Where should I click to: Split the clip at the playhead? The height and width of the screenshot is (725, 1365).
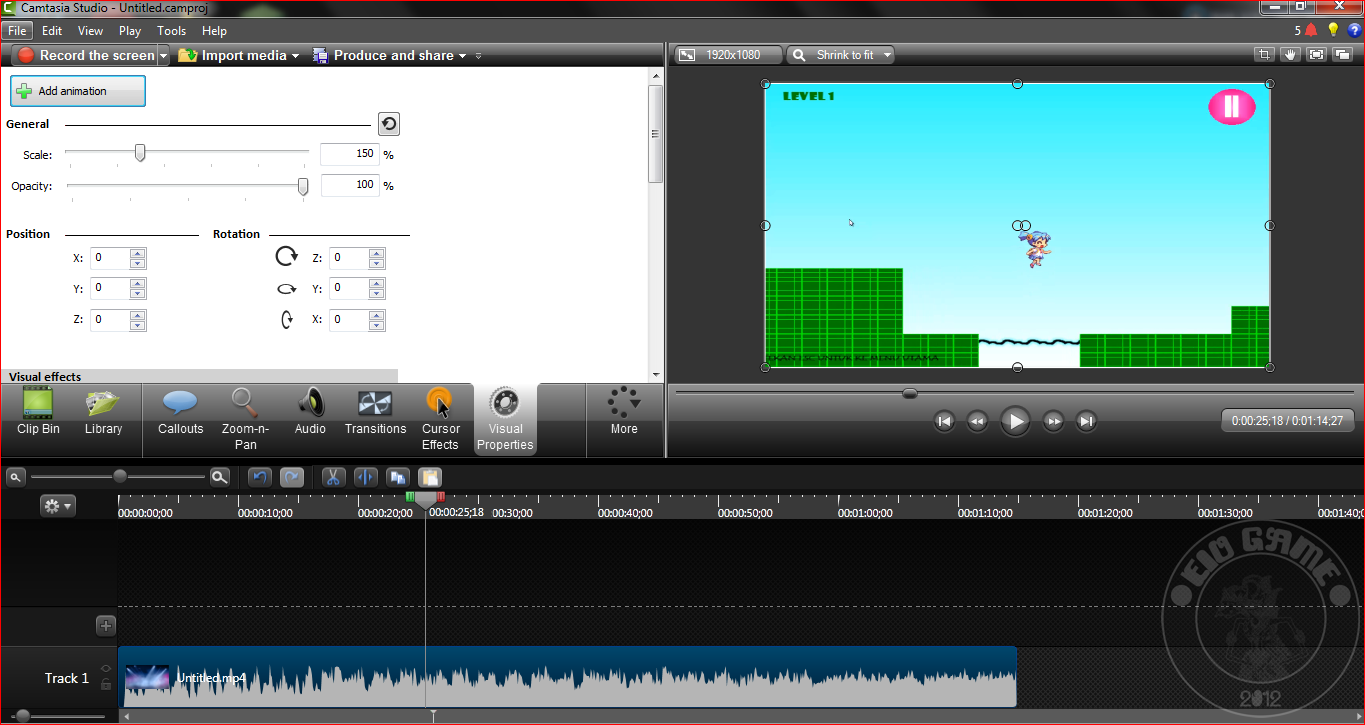365,478
